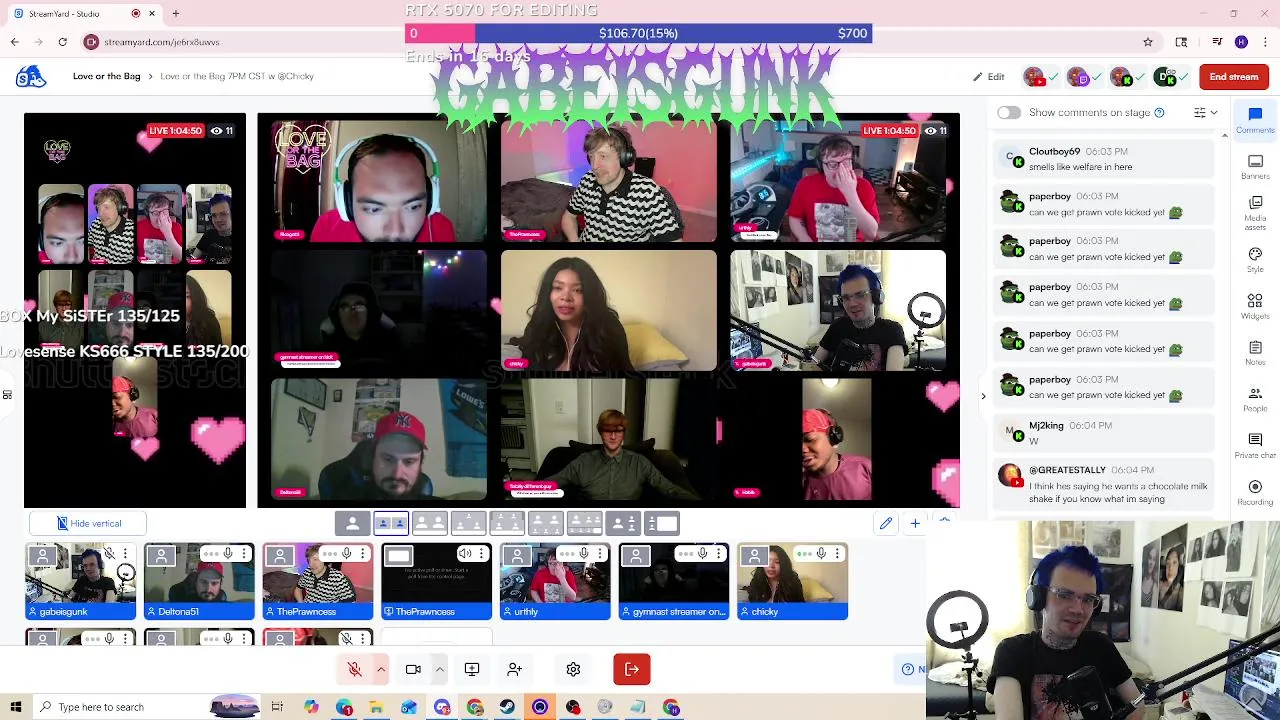Screen dimensions: 1280x720
Task: Select the three-person layout icon
Action: click(468, 523)
